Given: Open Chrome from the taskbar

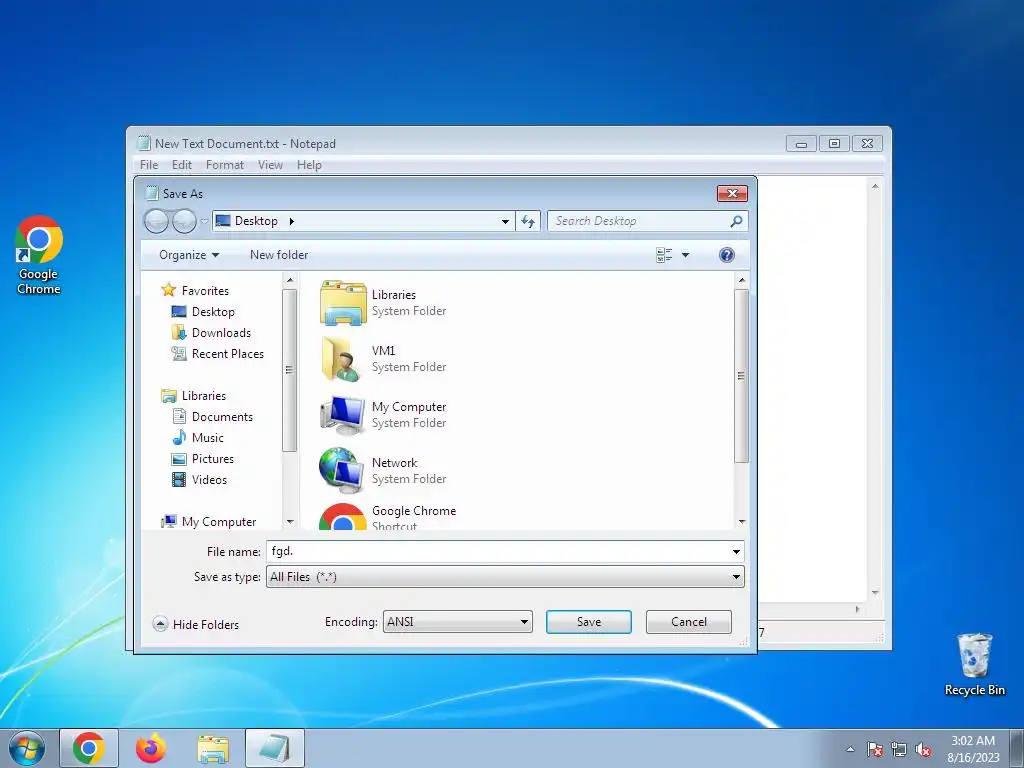Looking at the screenshot, I should pyautogui.click(x=89, y=748).
